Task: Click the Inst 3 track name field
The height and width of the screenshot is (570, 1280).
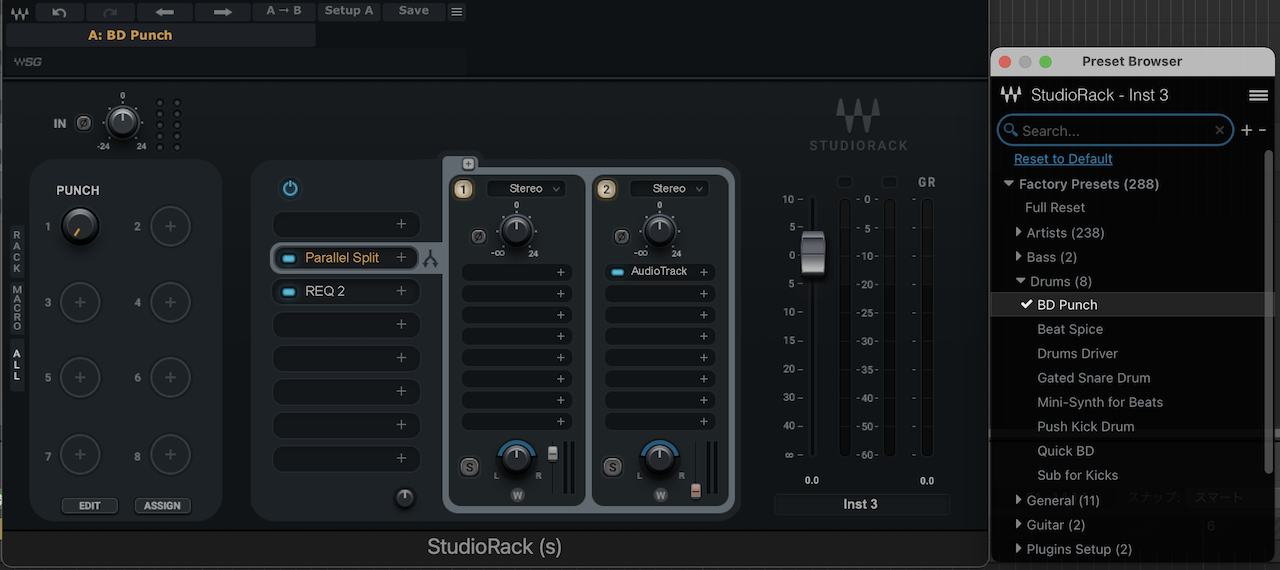Action: click(x=861, y=504)
